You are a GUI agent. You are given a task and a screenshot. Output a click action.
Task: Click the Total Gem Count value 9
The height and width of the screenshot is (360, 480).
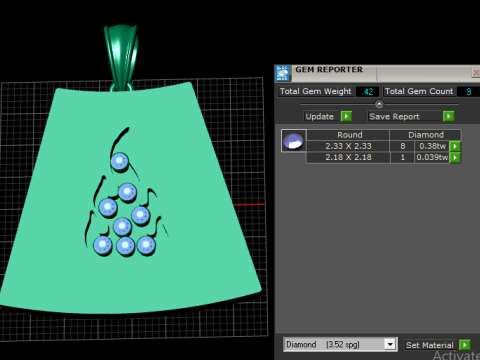point(468,92)
